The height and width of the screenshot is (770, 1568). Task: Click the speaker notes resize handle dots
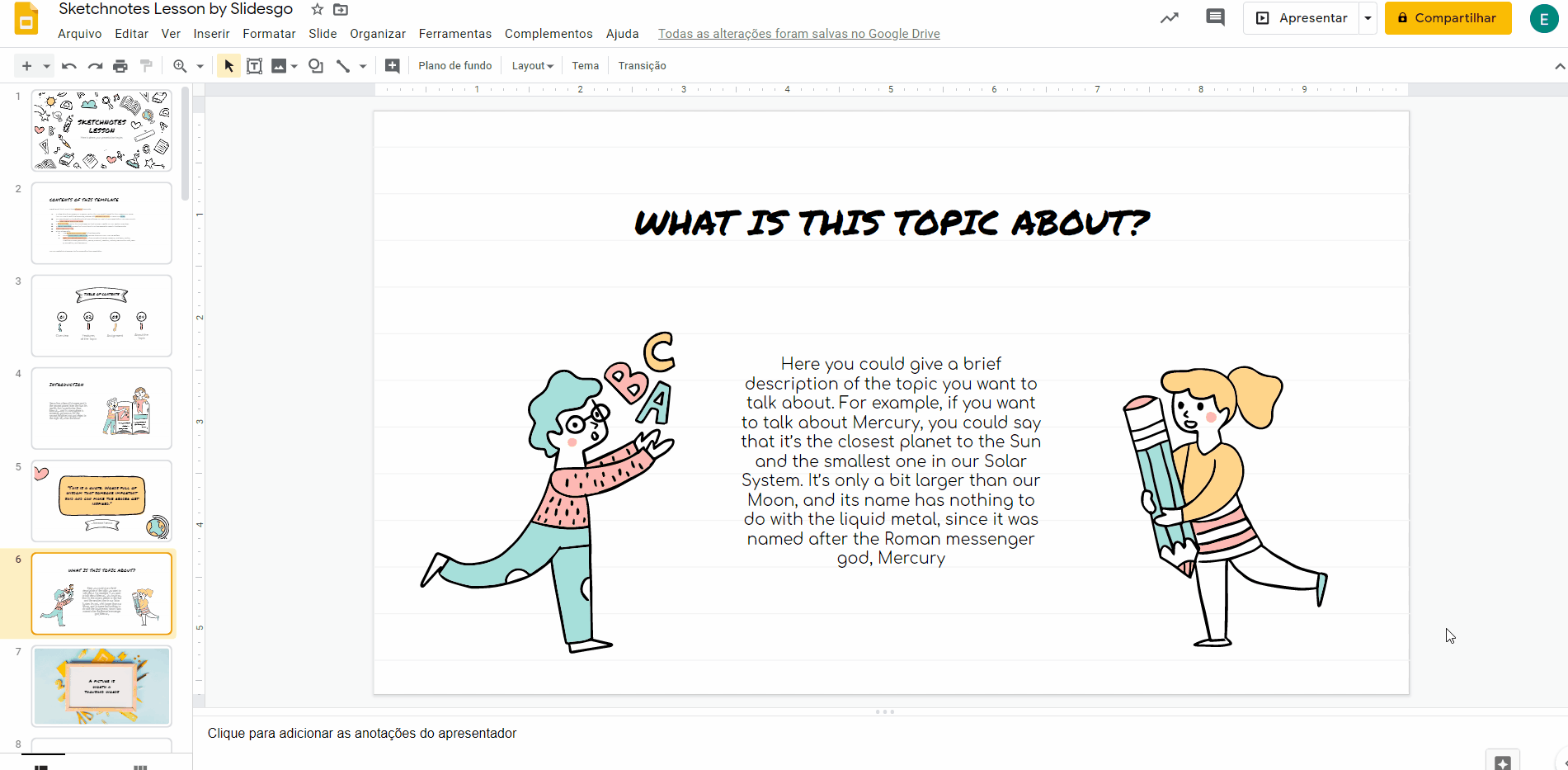[884, 711]
